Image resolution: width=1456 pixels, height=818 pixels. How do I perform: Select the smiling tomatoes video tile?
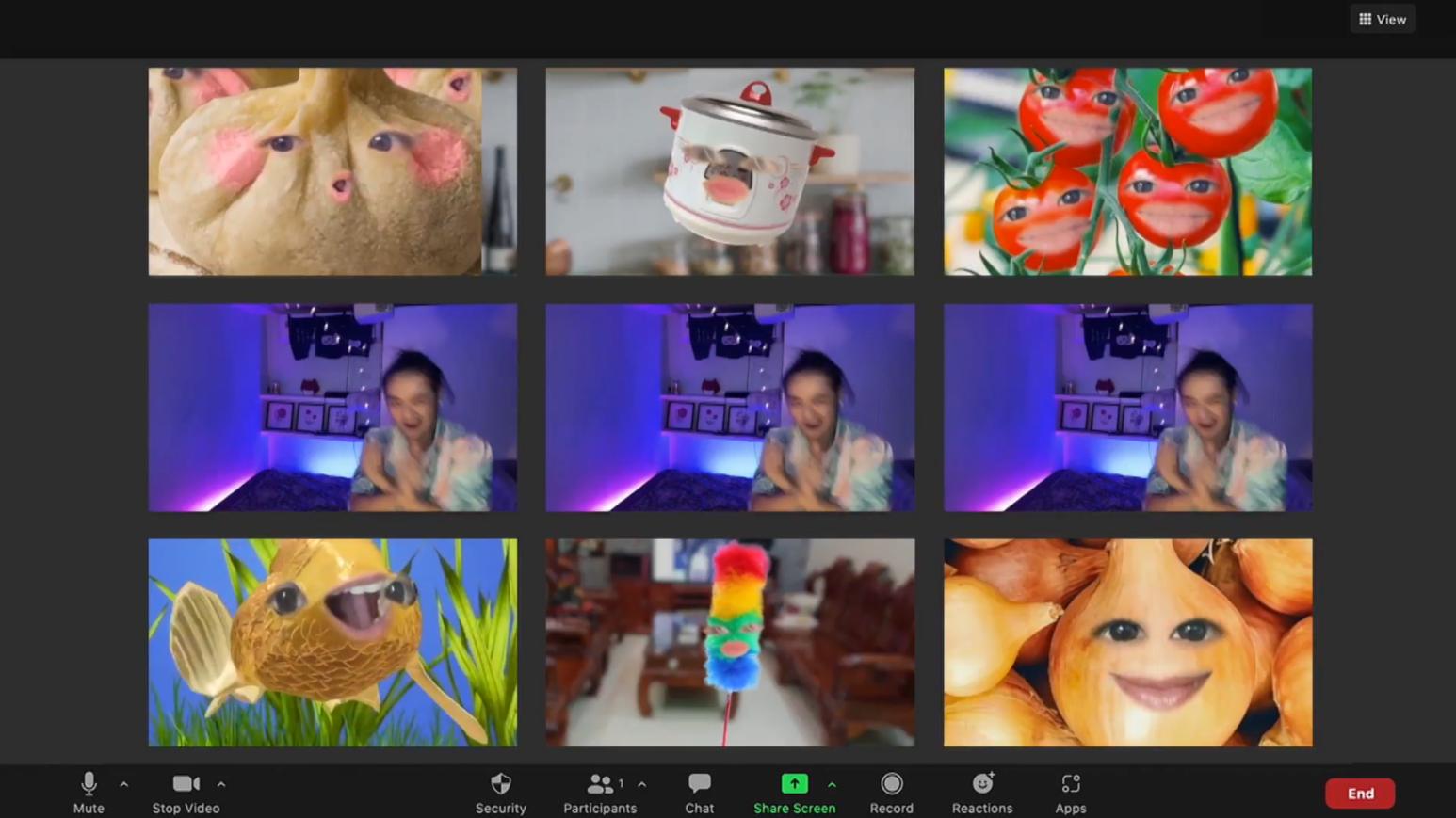pyautogui.click(x=1127, y=171)
